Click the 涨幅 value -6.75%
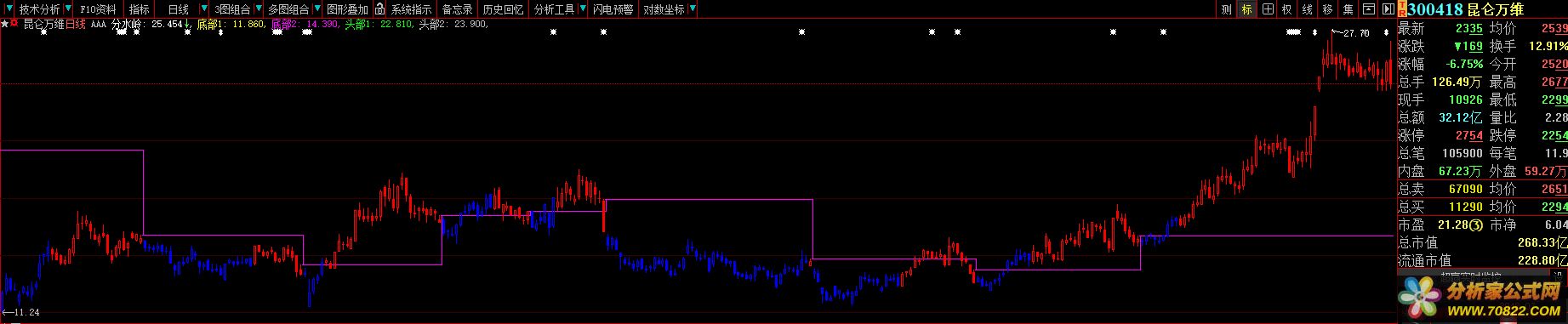1568x324 pixels. coord(1464,64)
